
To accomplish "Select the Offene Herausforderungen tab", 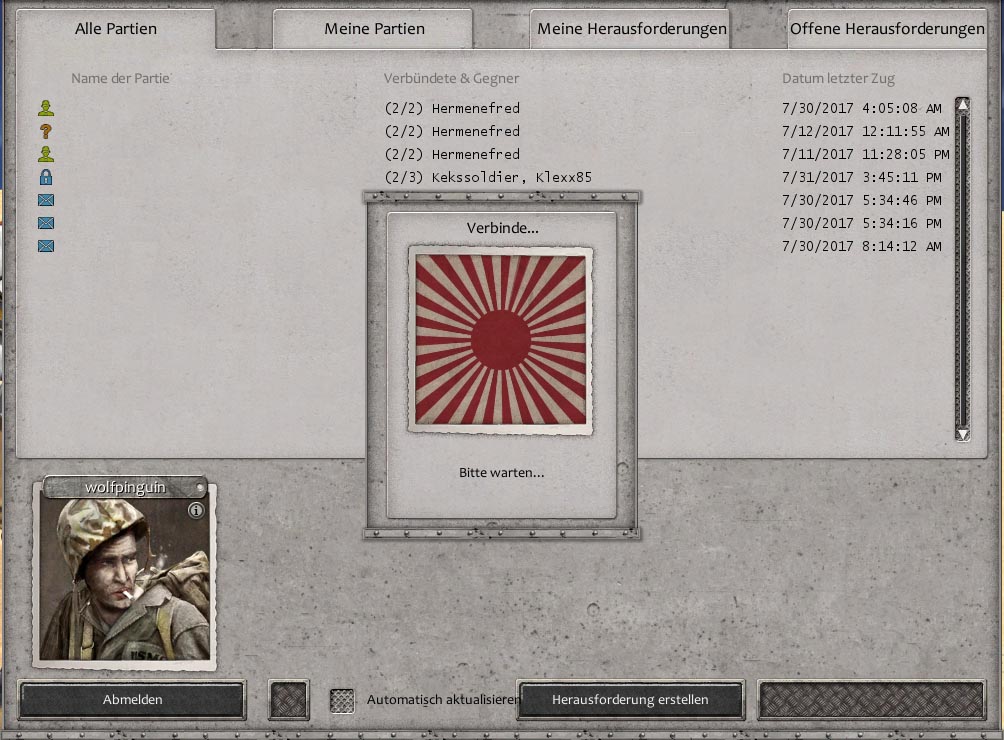I will (x=887, y=29).
